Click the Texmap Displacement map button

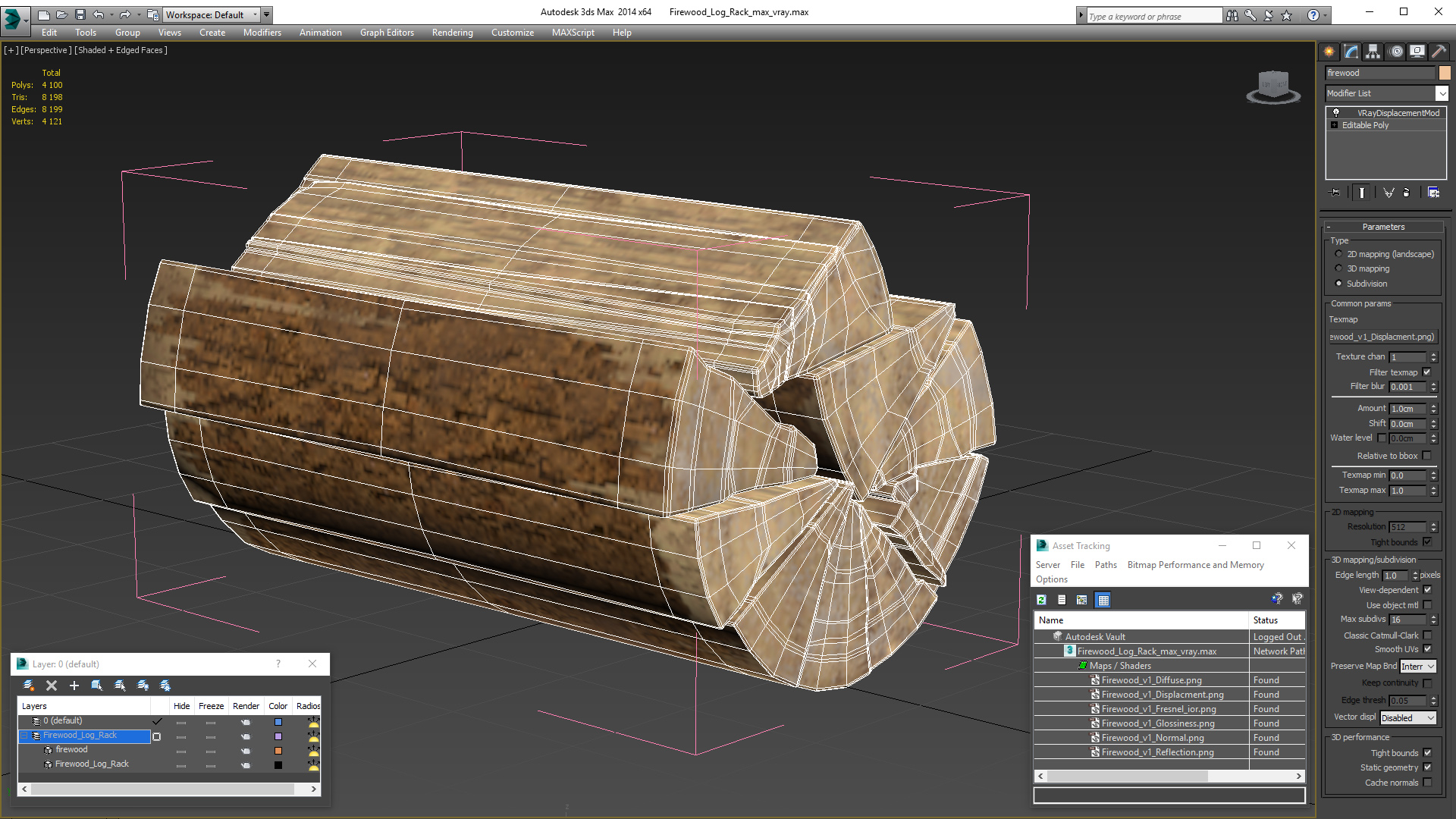pos(1382,337)
